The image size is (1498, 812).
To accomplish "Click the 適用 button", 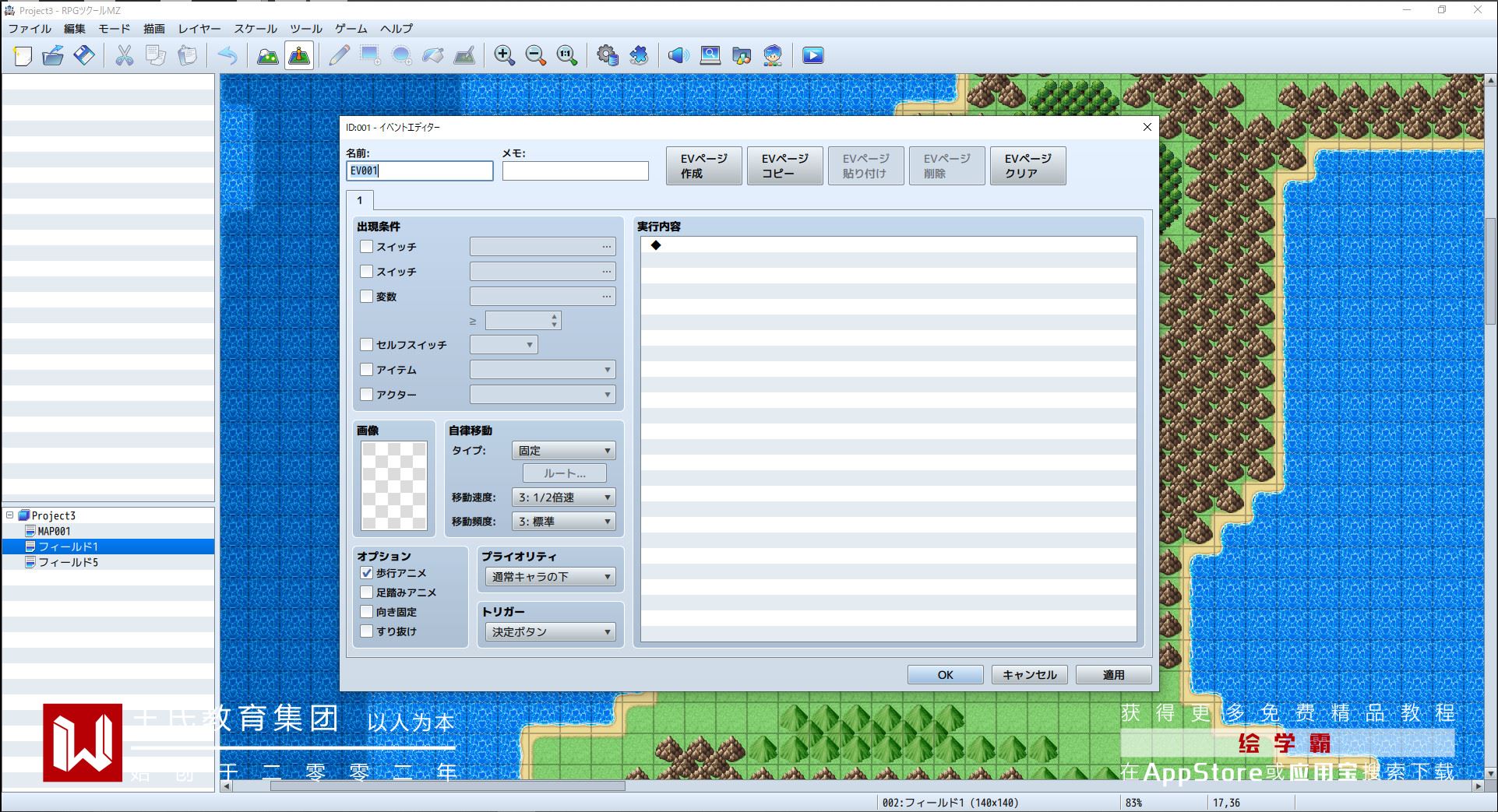I will tap(1114, 675).
